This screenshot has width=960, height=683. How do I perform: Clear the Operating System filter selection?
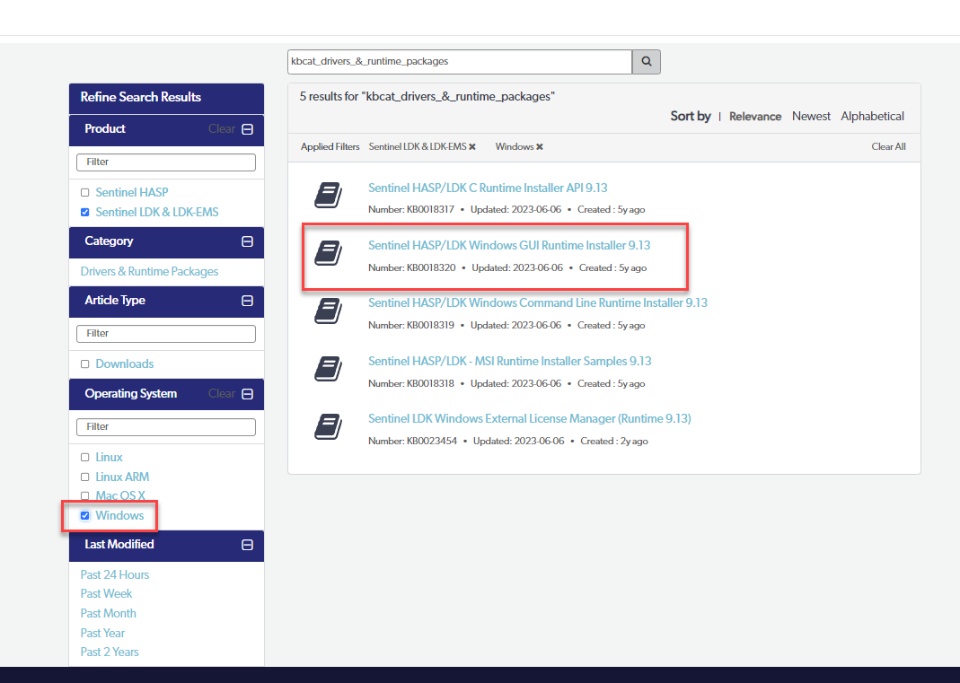click(222, 394)
